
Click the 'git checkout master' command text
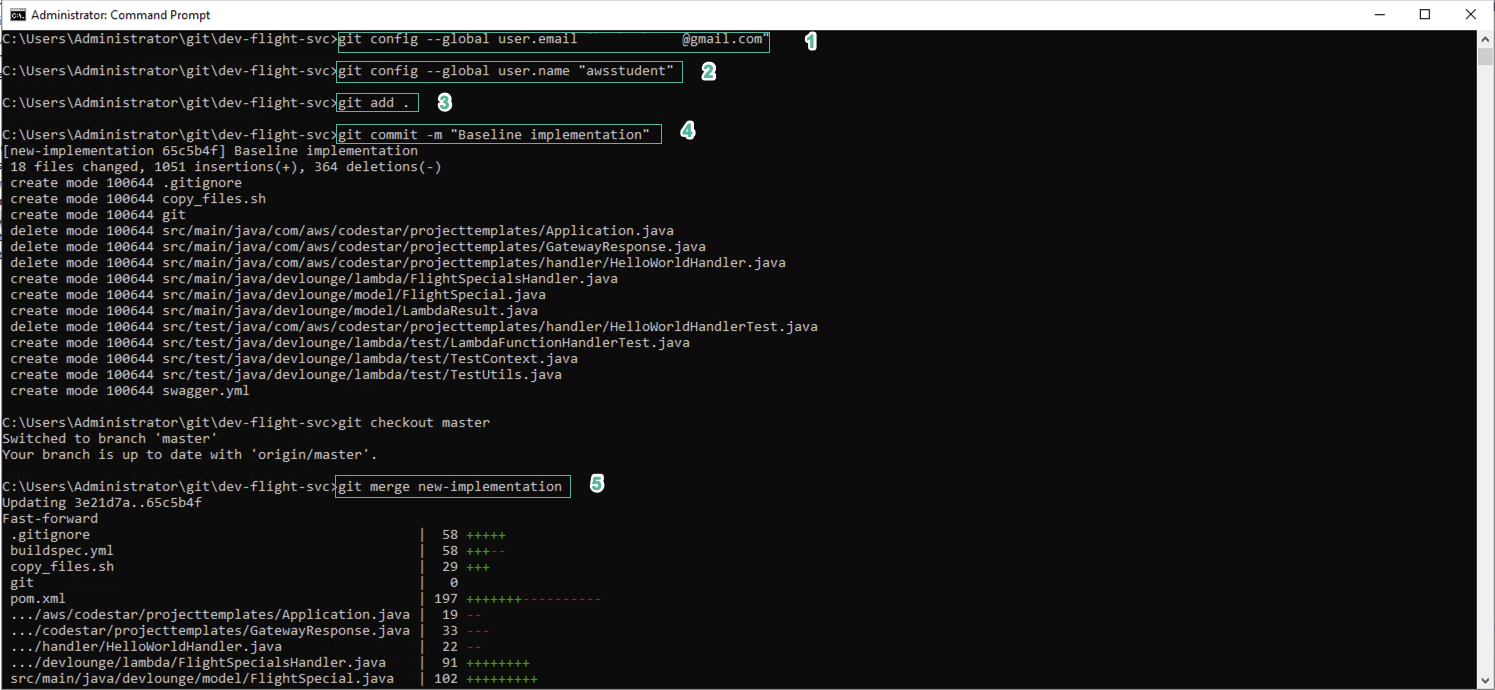414,423
